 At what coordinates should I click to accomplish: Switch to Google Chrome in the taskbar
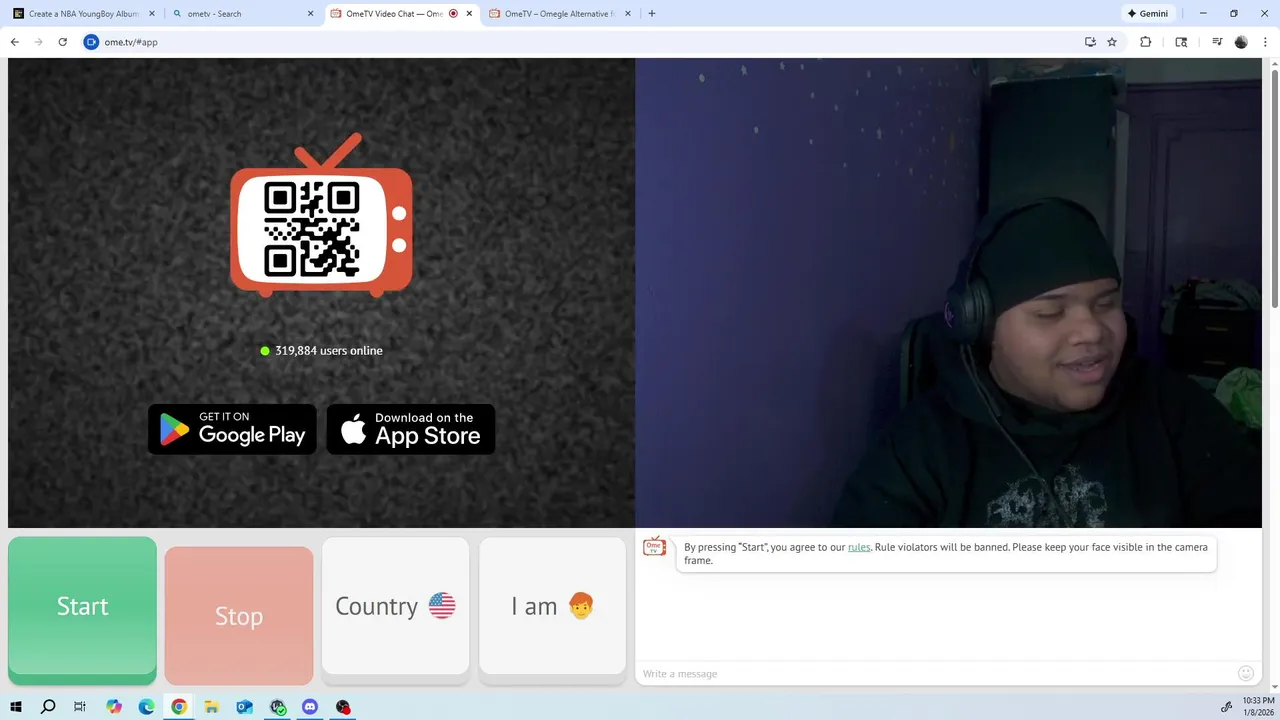click(x=179, y=707)
